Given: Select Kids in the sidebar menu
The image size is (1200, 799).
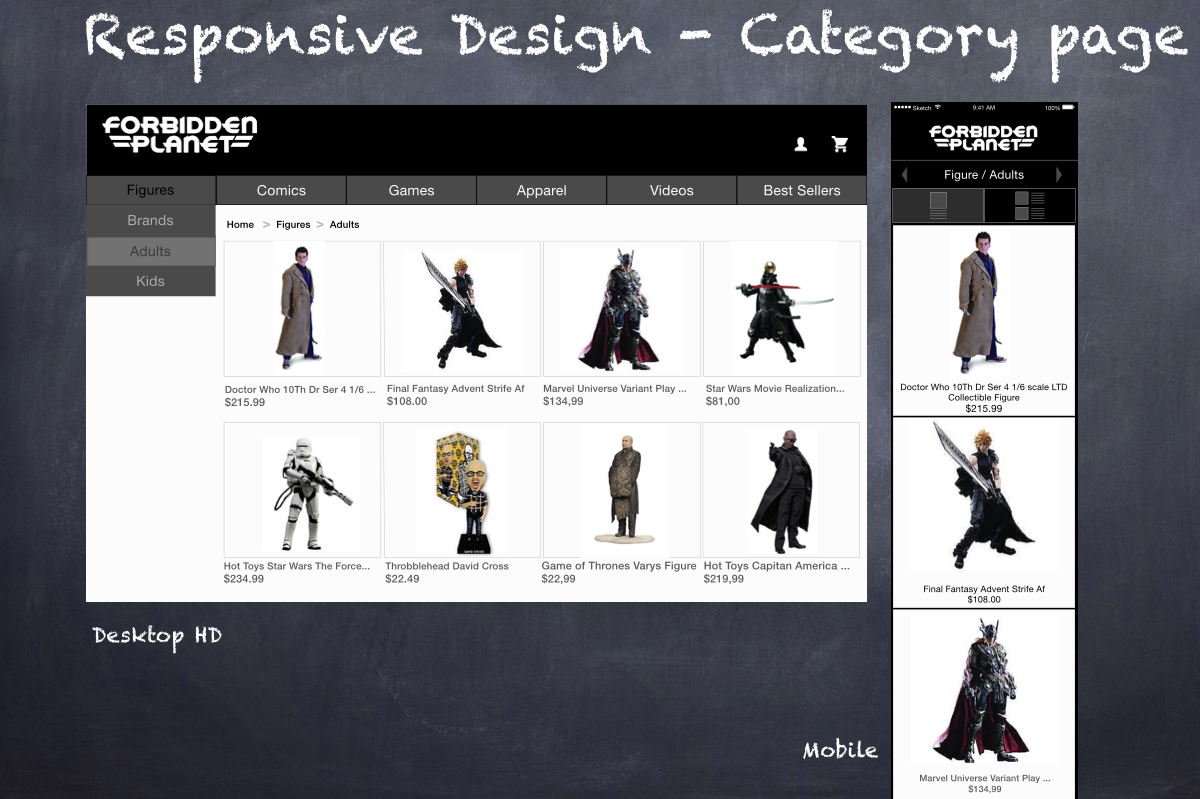Looking at the screenshot, I should click(x=151, y=281).
